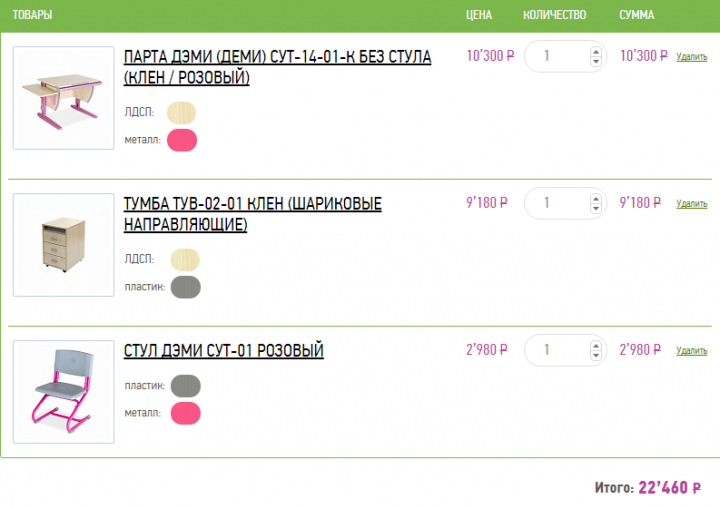Click the drawer cabinet thumbnail image

(63, 245)
